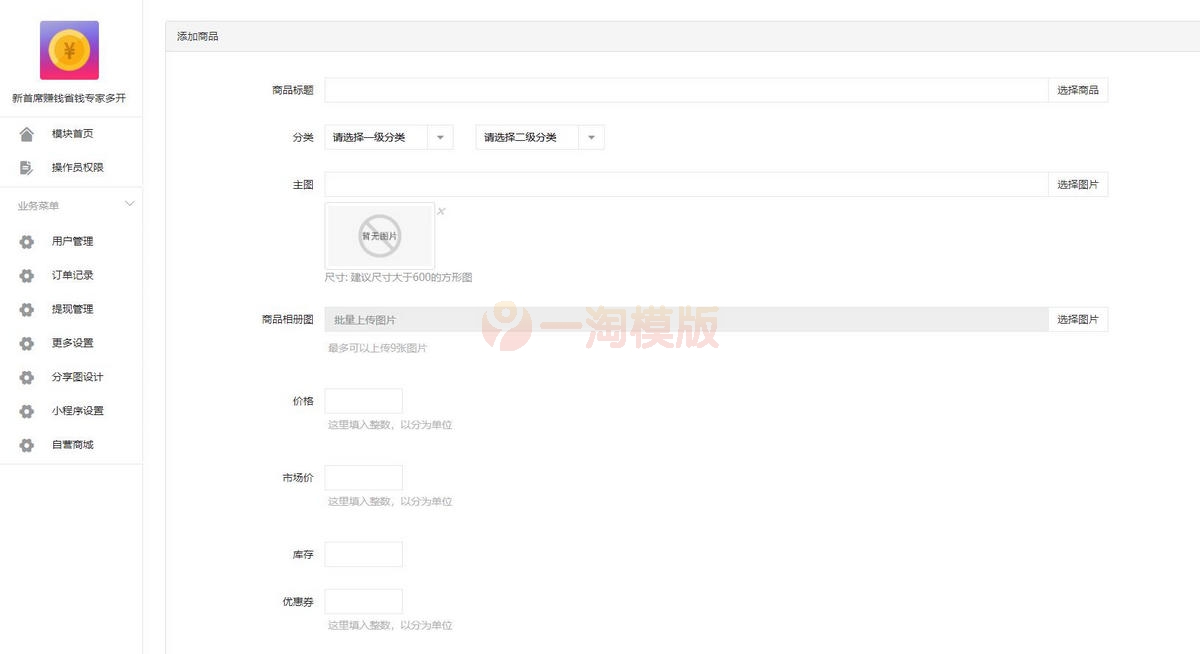
Task: Open the 请选择二级分类 dropdown
Action: click(x=540, y=137)
